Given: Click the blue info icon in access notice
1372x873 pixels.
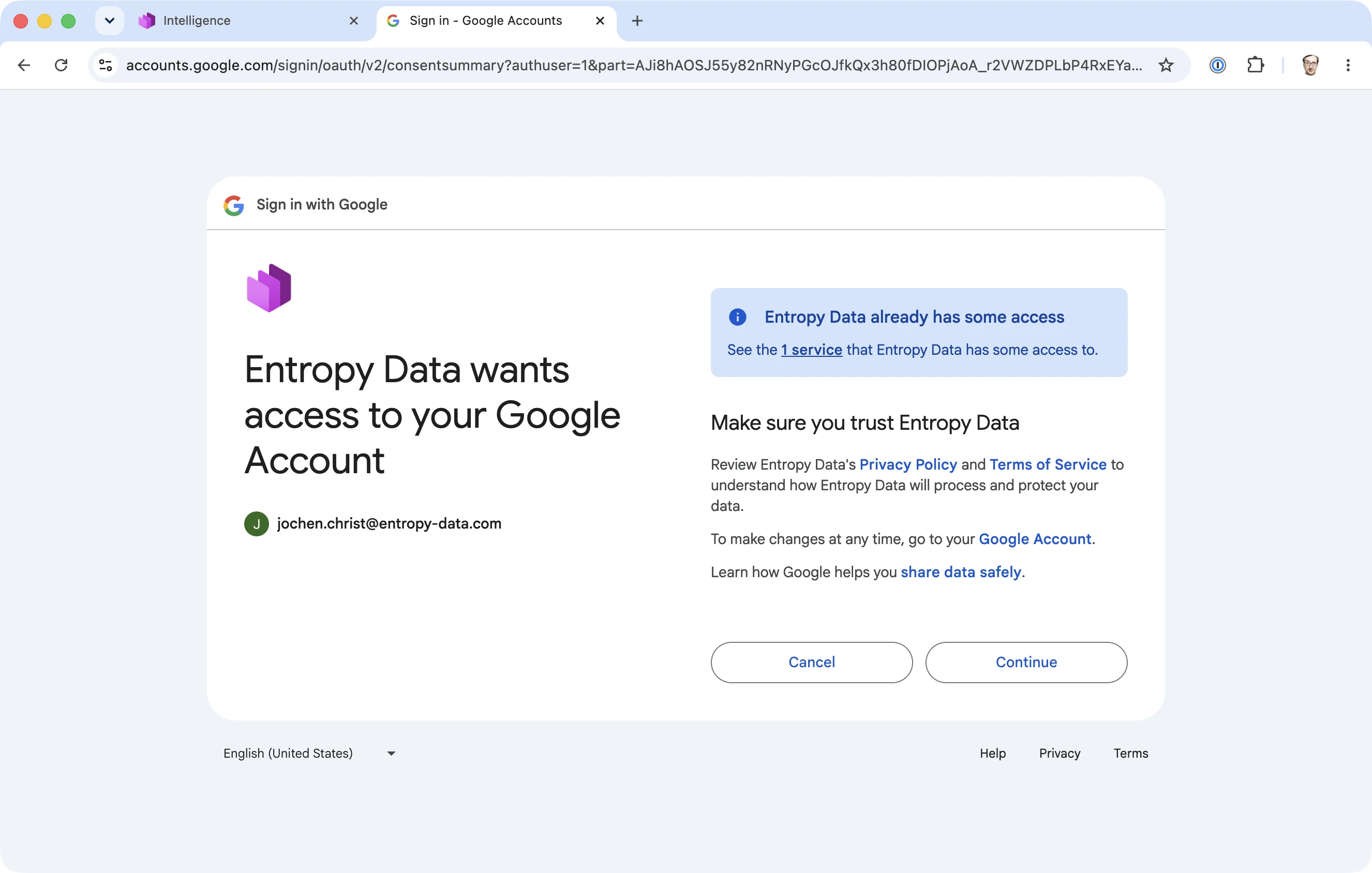Looking at the screenshot, I should [x=737, y=317].
